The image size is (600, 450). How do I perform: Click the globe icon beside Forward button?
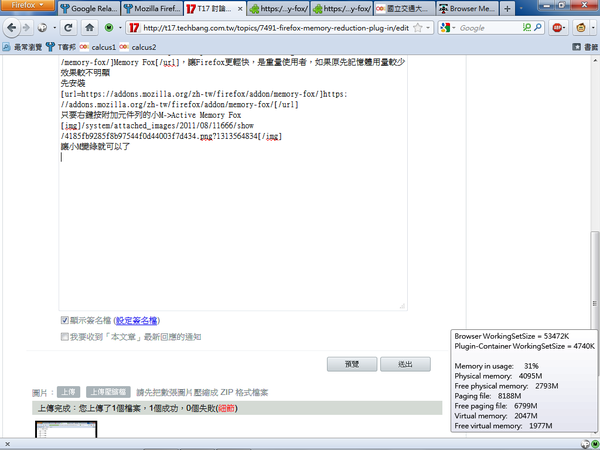(42, 28)
